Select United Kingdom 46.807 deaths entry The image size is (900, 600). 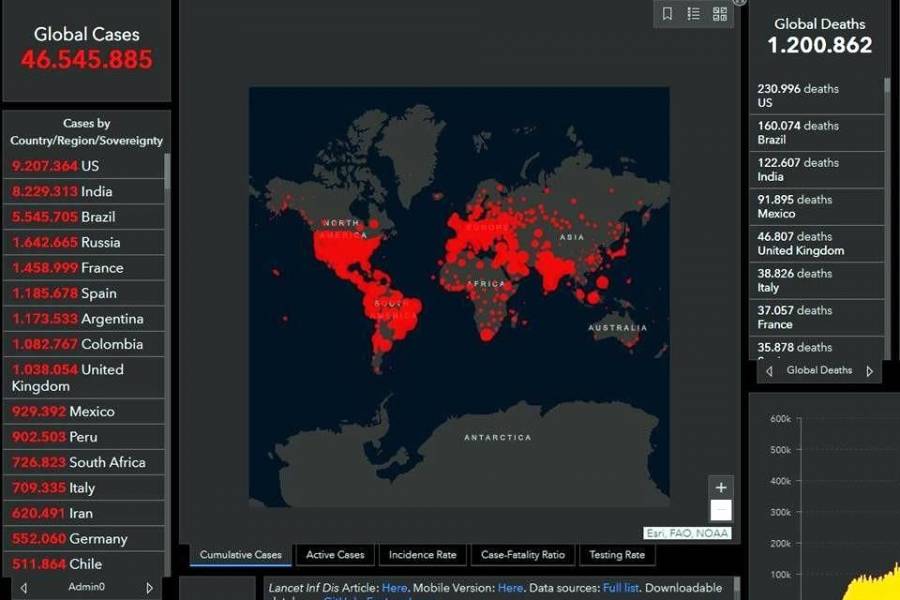click(x=816, y=243)
